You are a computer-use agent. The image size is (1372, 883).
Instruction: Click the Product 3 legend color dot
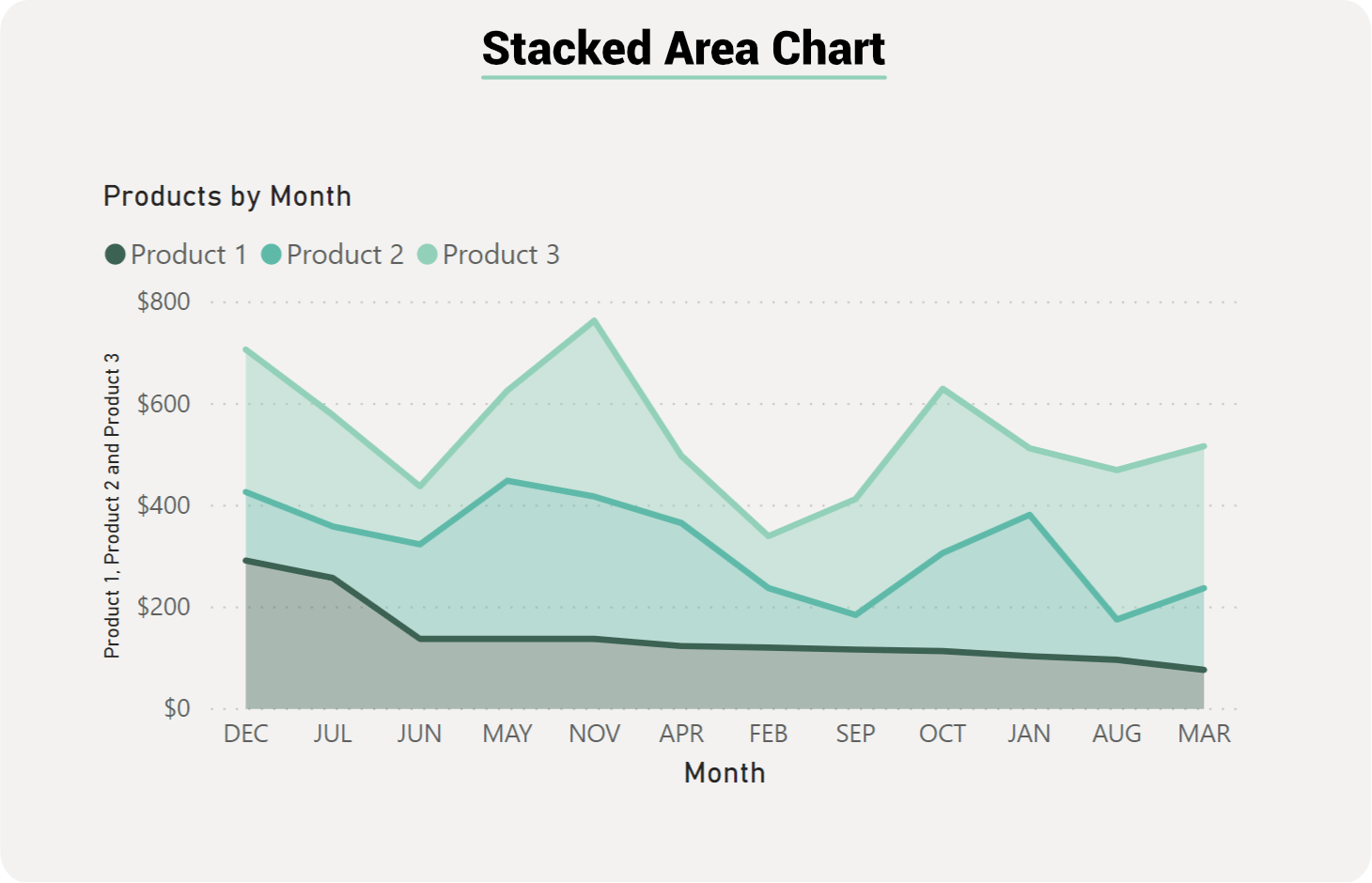point(428,255)
